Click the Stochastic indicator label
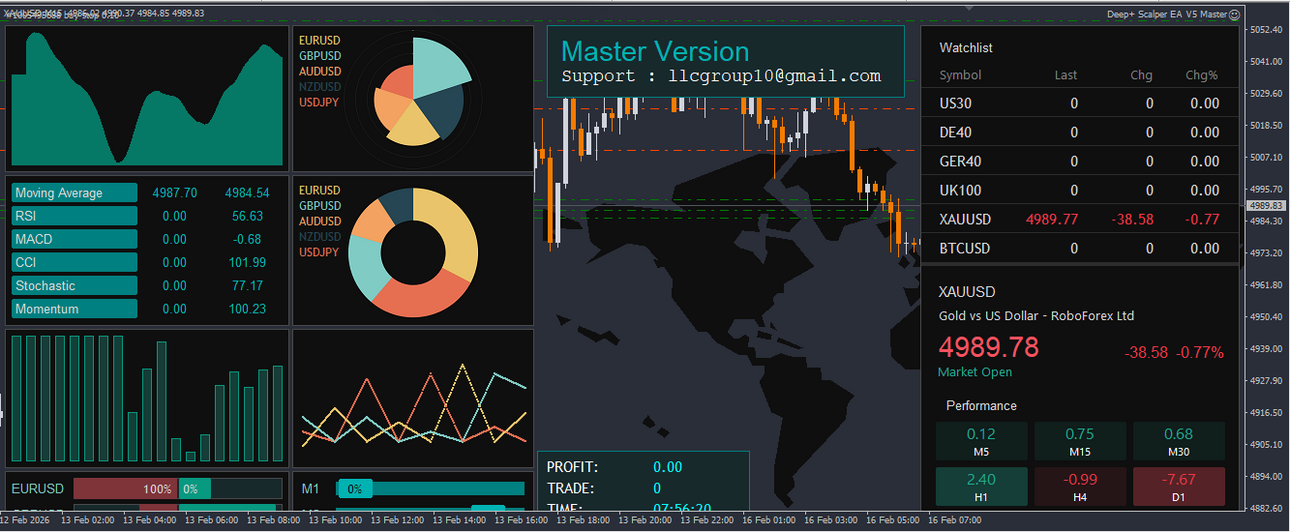This screenshot has height=532, width=1290. pos(73,285)
